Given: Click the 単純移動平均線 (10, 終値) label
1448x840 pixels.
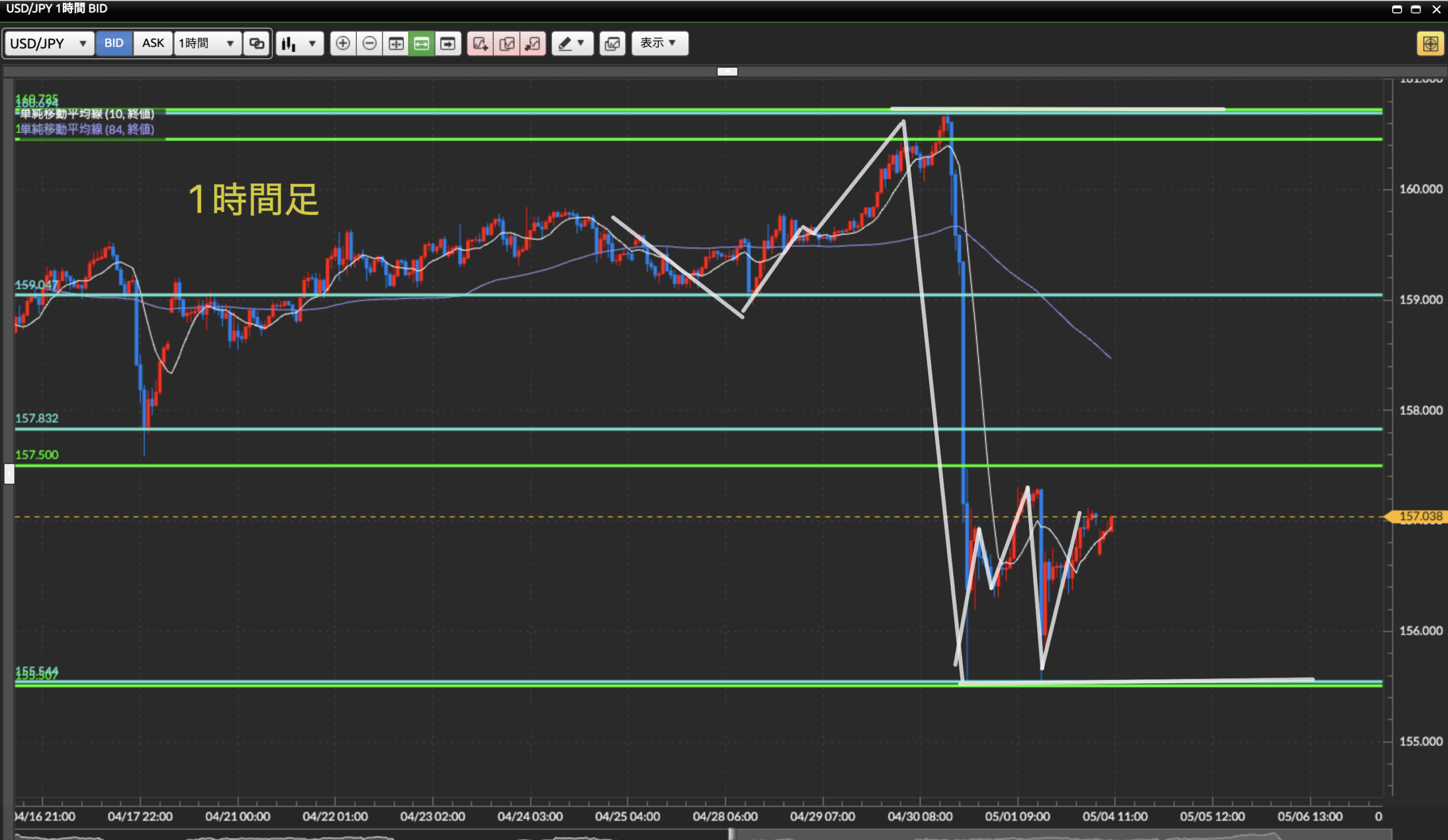Looking at the screenshot, I should 87,114.
